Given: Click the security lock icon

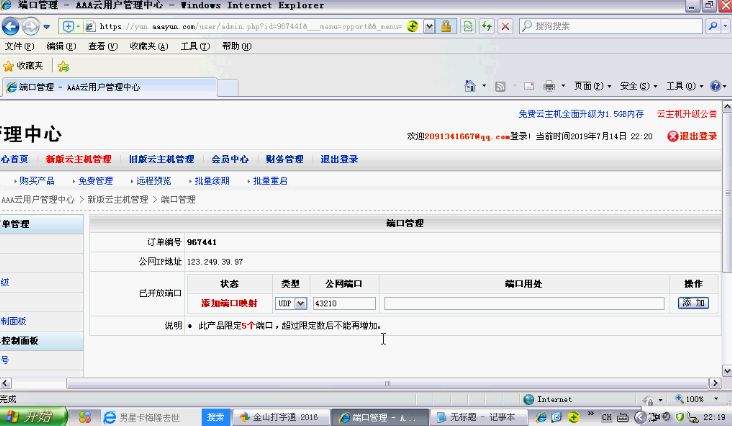Looking at the screenshot, I should point(446,26).
